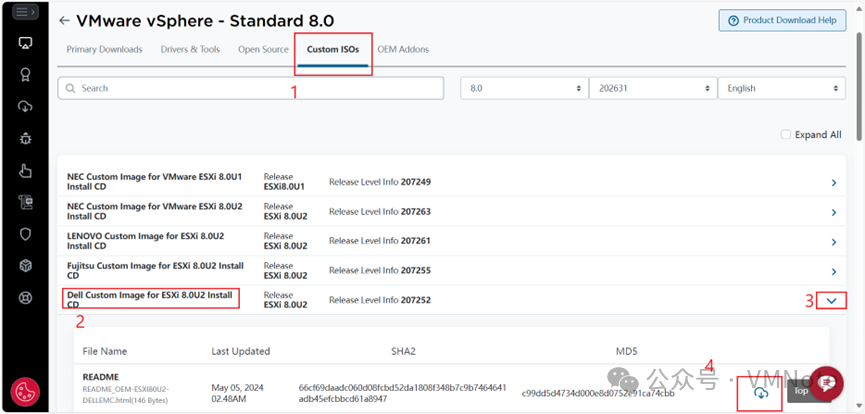The width and height of the screenshot is (865, 414).
Task: Open the 202631 release dropdown
Action: [x=653, y=88]
